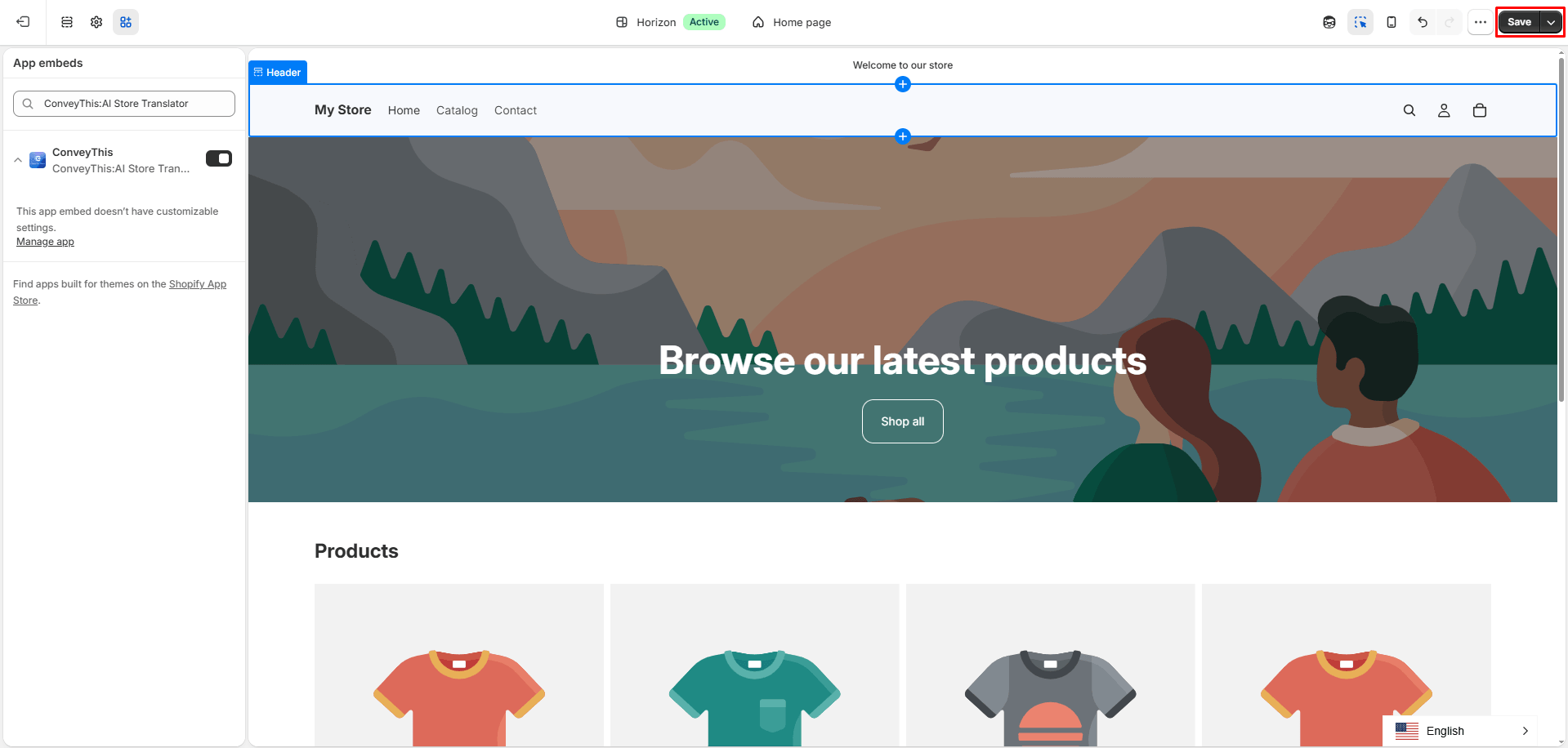Image resolution: width=1568 pixels, height=748 pixels.
Task: Click the preview vertical scrollbar
Action: coord(1561,229)
